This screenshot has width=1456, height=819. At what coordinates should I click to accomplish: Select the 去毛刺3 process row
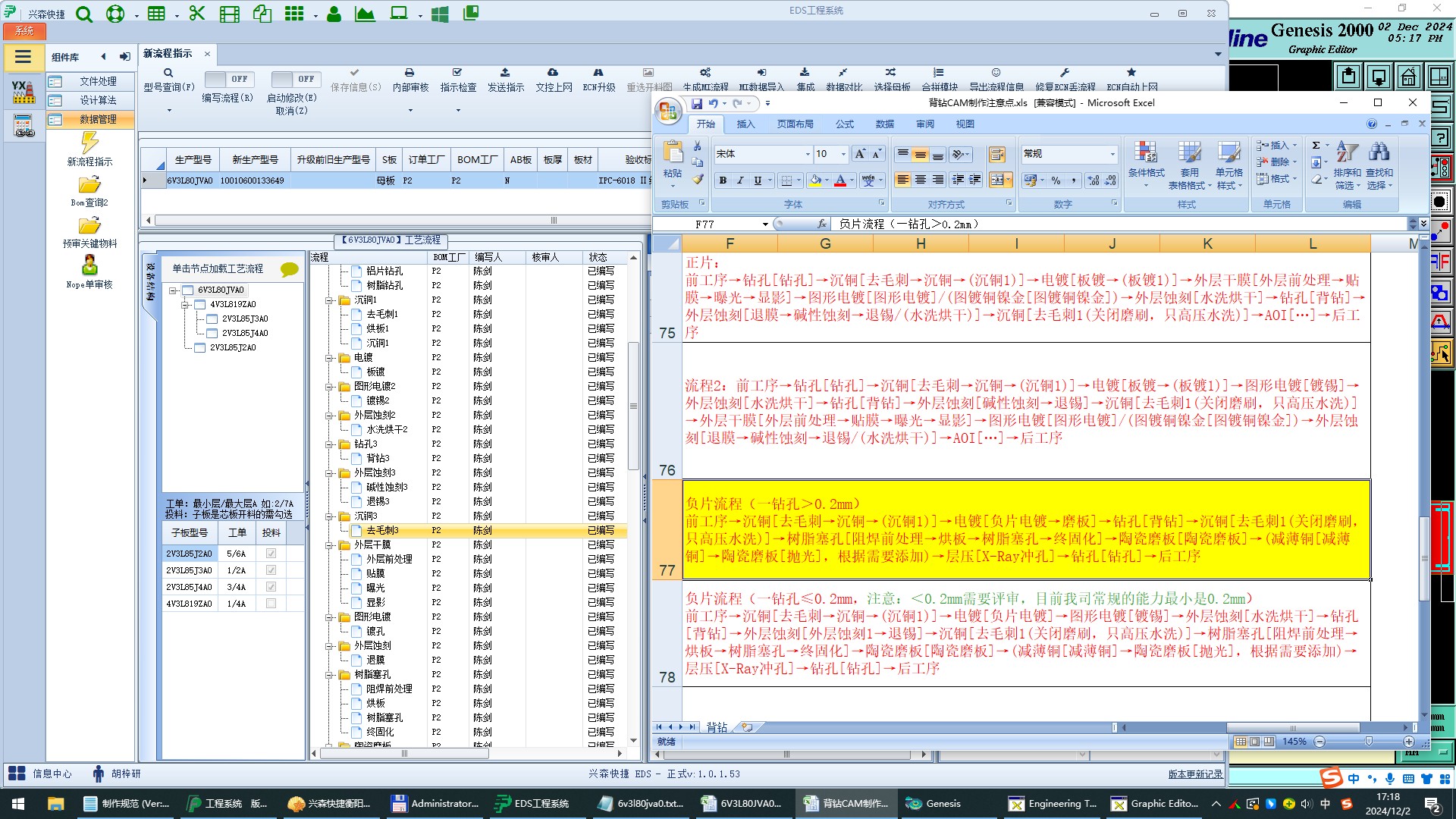(x=470, y=530)
